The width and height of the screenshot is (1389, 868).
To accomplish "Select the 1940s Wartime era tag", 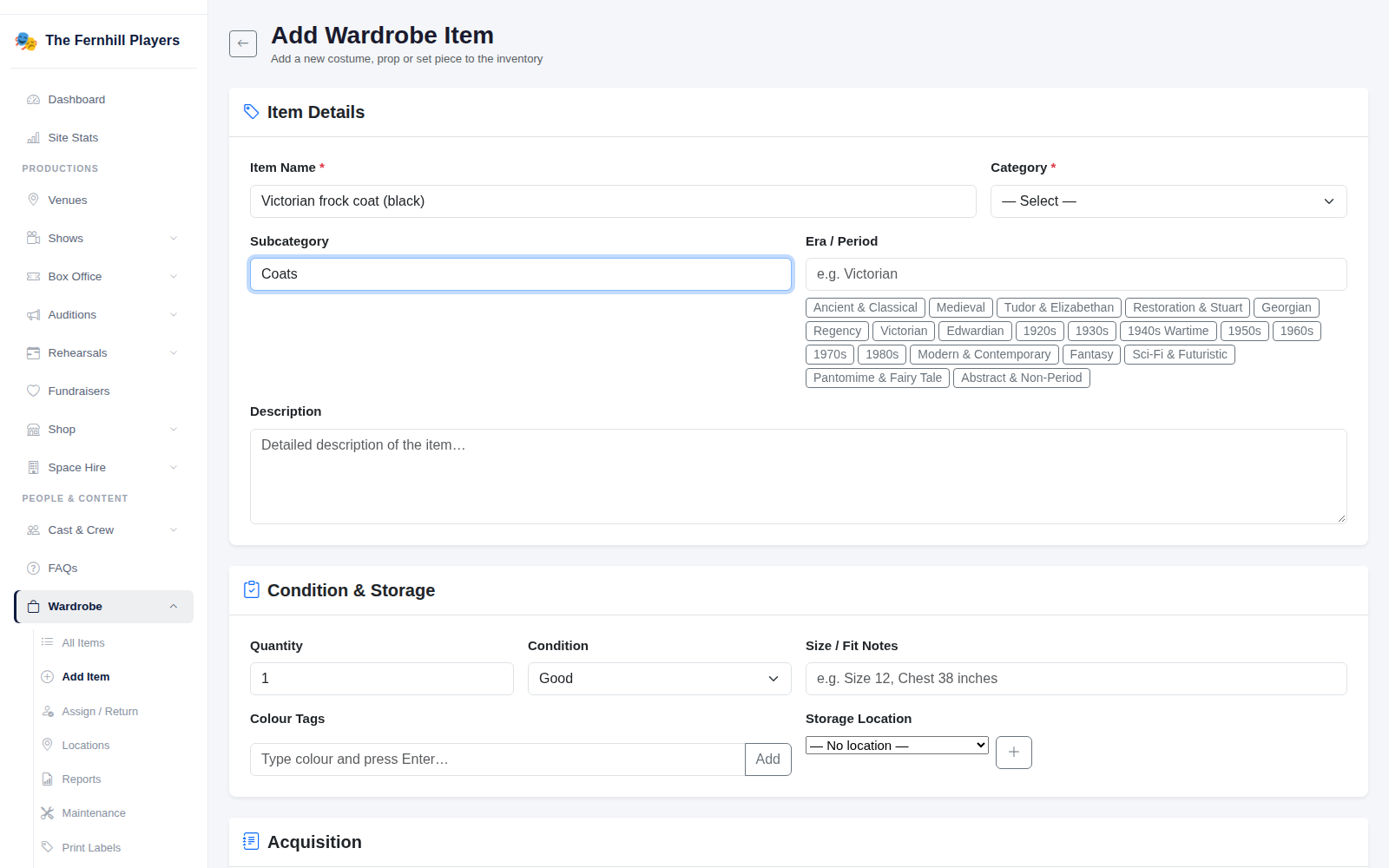I will click(x=1168, y=331).
